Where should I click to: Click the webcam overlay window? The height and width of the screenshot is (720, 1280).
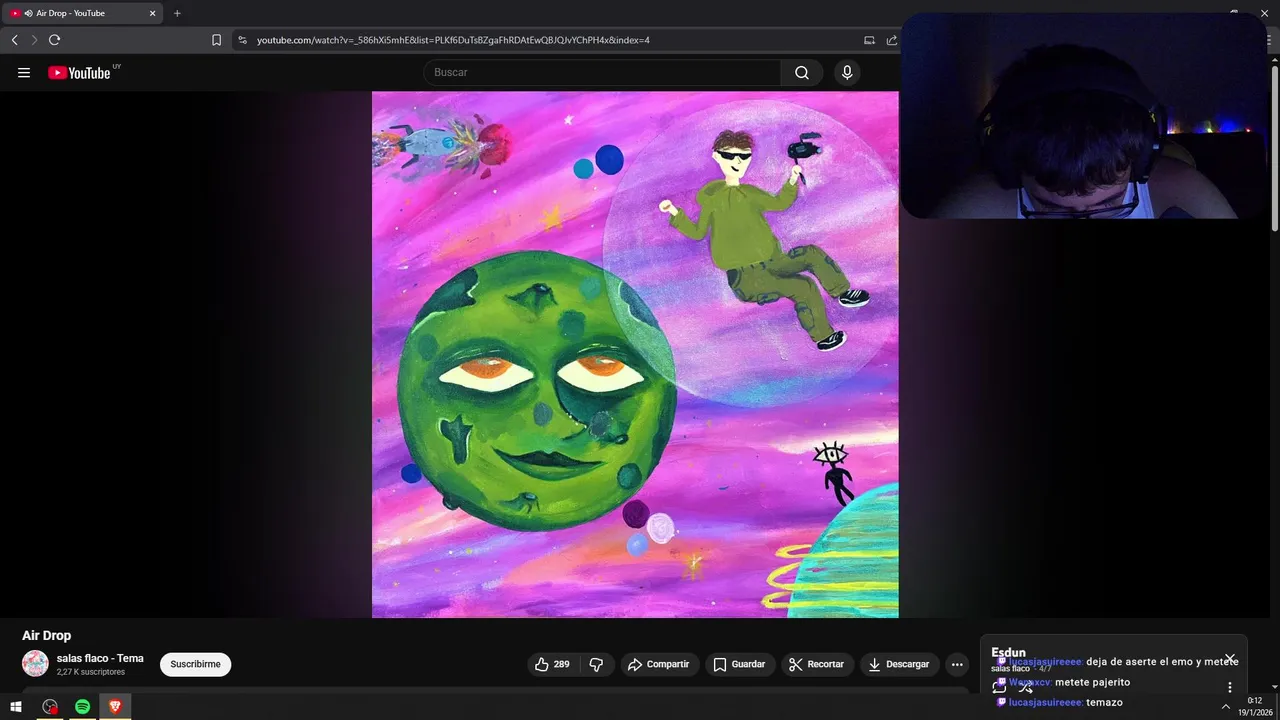click(x=1083, y=116)
